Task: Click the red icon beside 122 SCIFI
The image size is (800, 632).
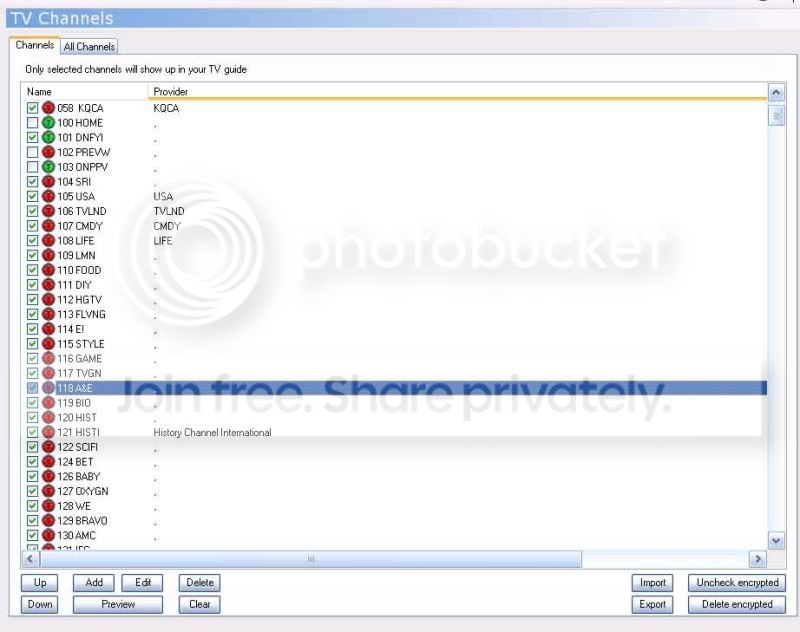Action: coord(48,447)
